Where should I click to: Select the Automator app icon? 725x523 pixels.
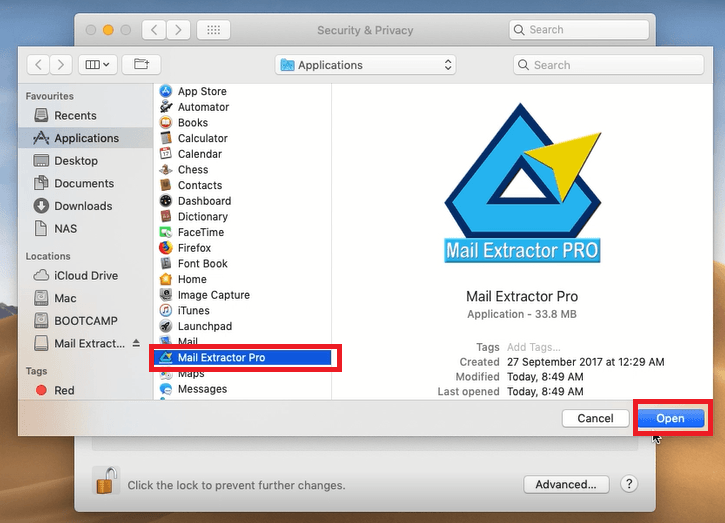pos(166,107)
